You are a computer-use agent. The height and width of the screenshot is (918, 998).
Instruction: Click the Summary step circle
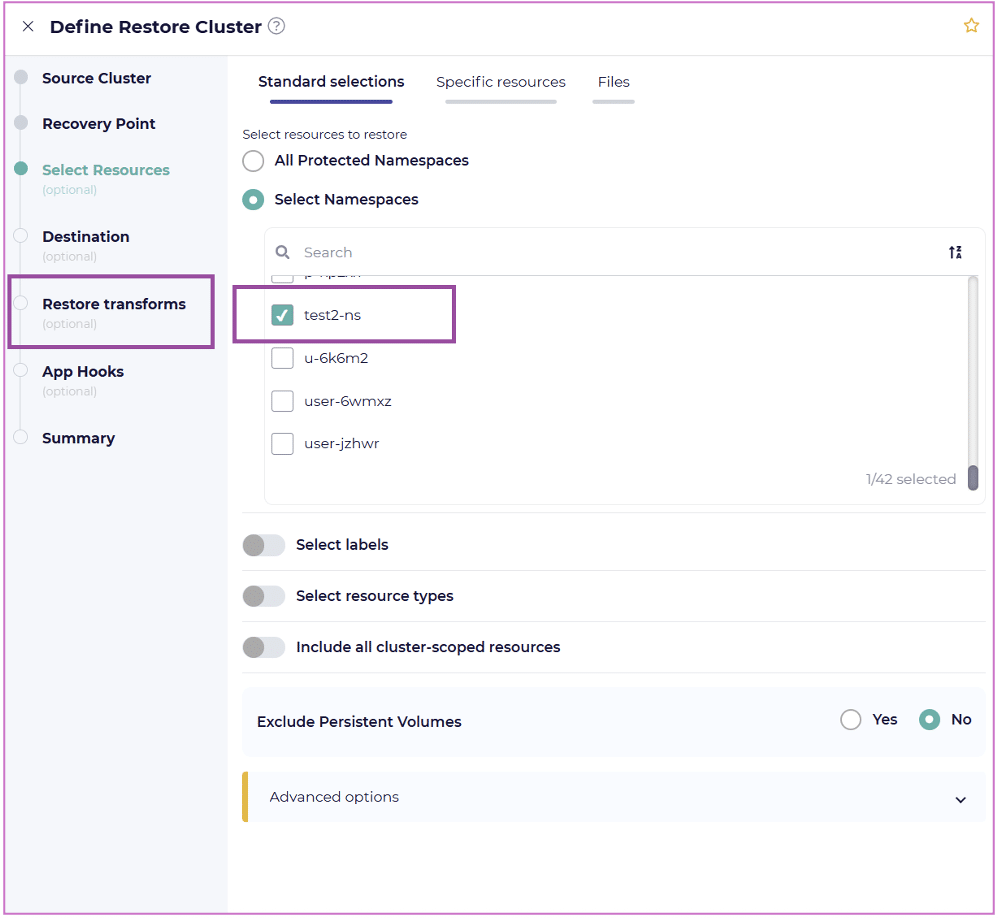pyautogui.click(x=21, y=437)
